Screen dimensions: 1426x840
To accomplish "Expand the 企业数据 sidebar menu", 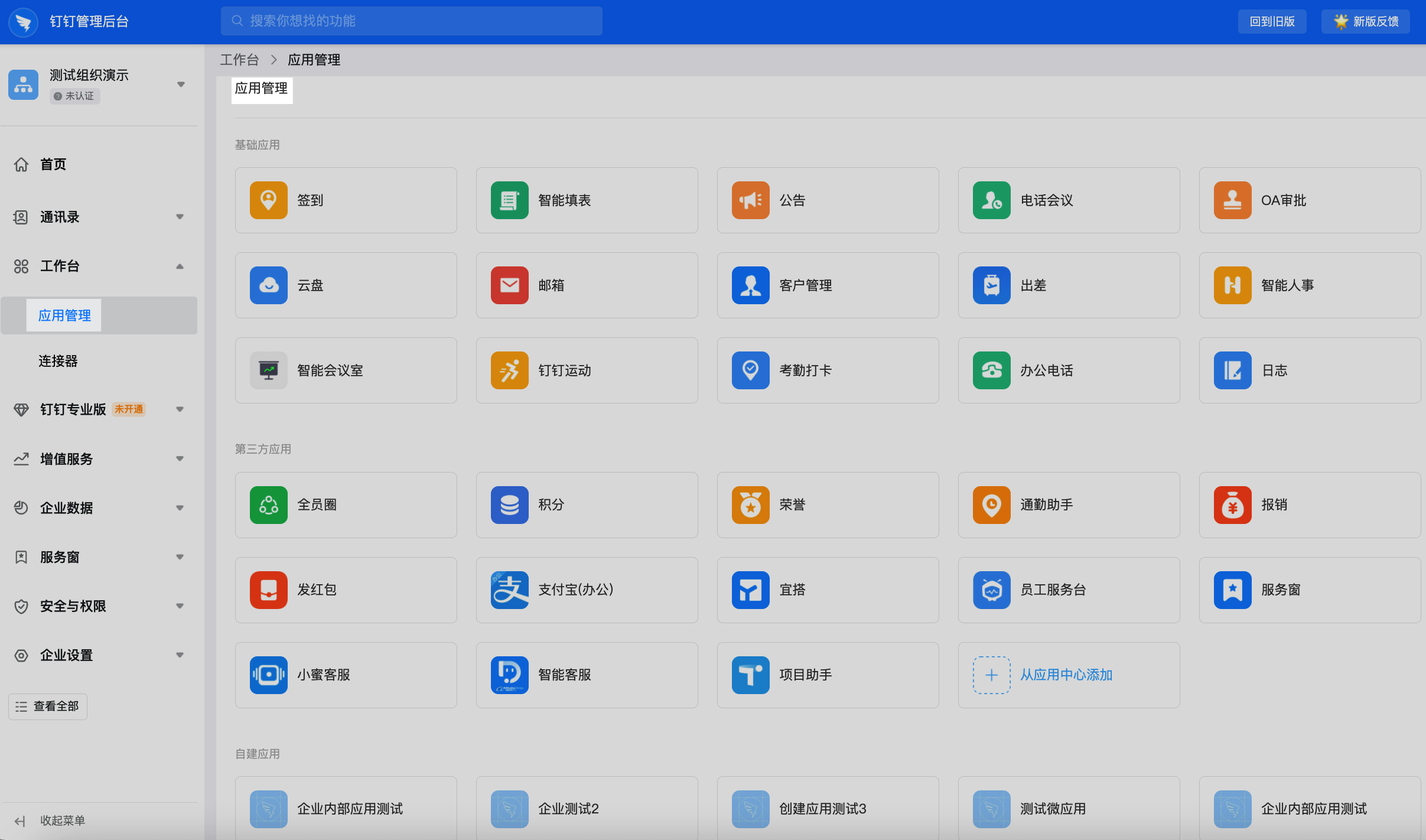I will [180, 508].
